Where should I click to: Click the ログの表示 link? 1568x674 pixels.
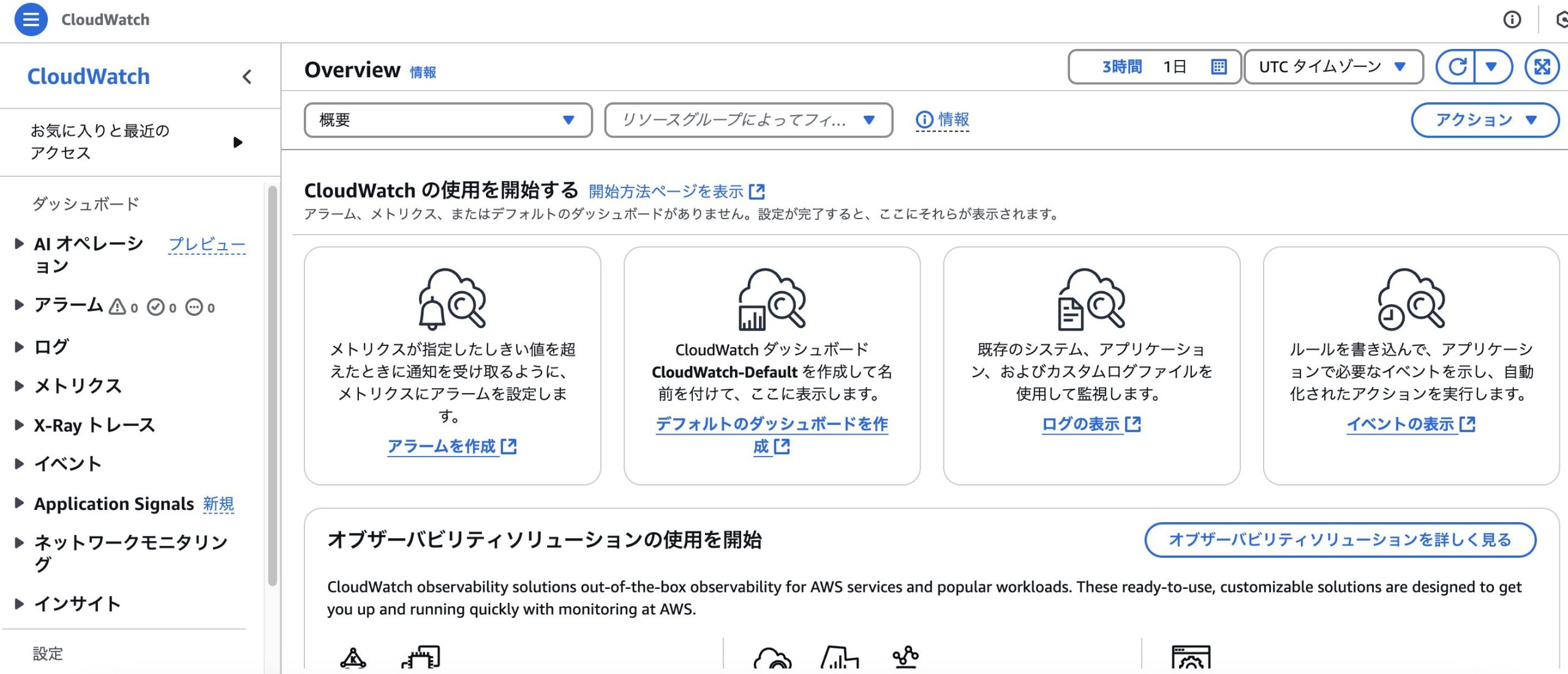coord(1091,424)
